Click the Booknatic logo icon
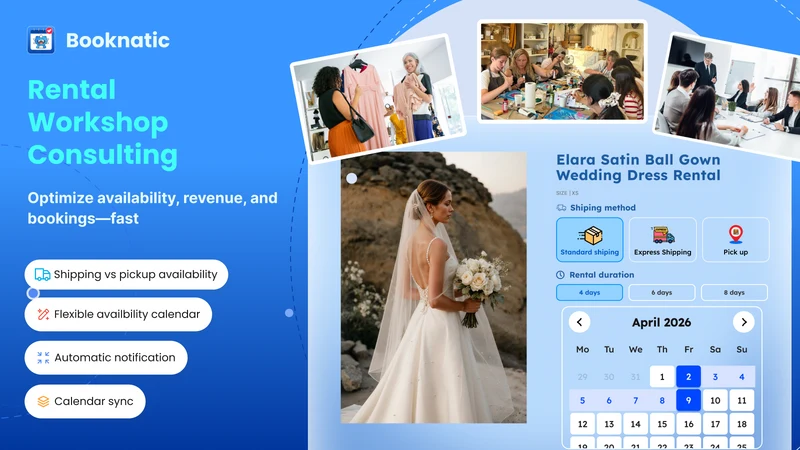Viewport: 800px width, 450px height. click(x=41, y=40)
